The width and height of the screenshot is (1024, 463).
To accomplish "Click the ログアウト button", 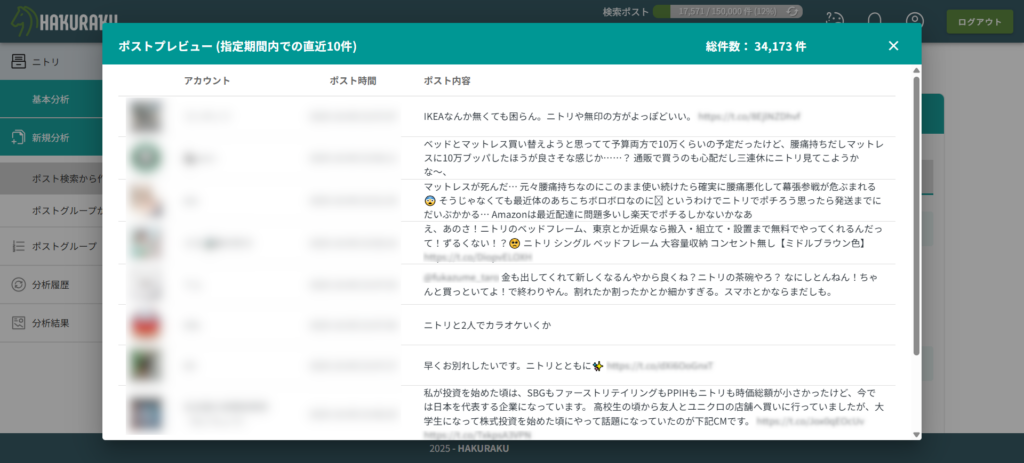I will pos(979,21).
